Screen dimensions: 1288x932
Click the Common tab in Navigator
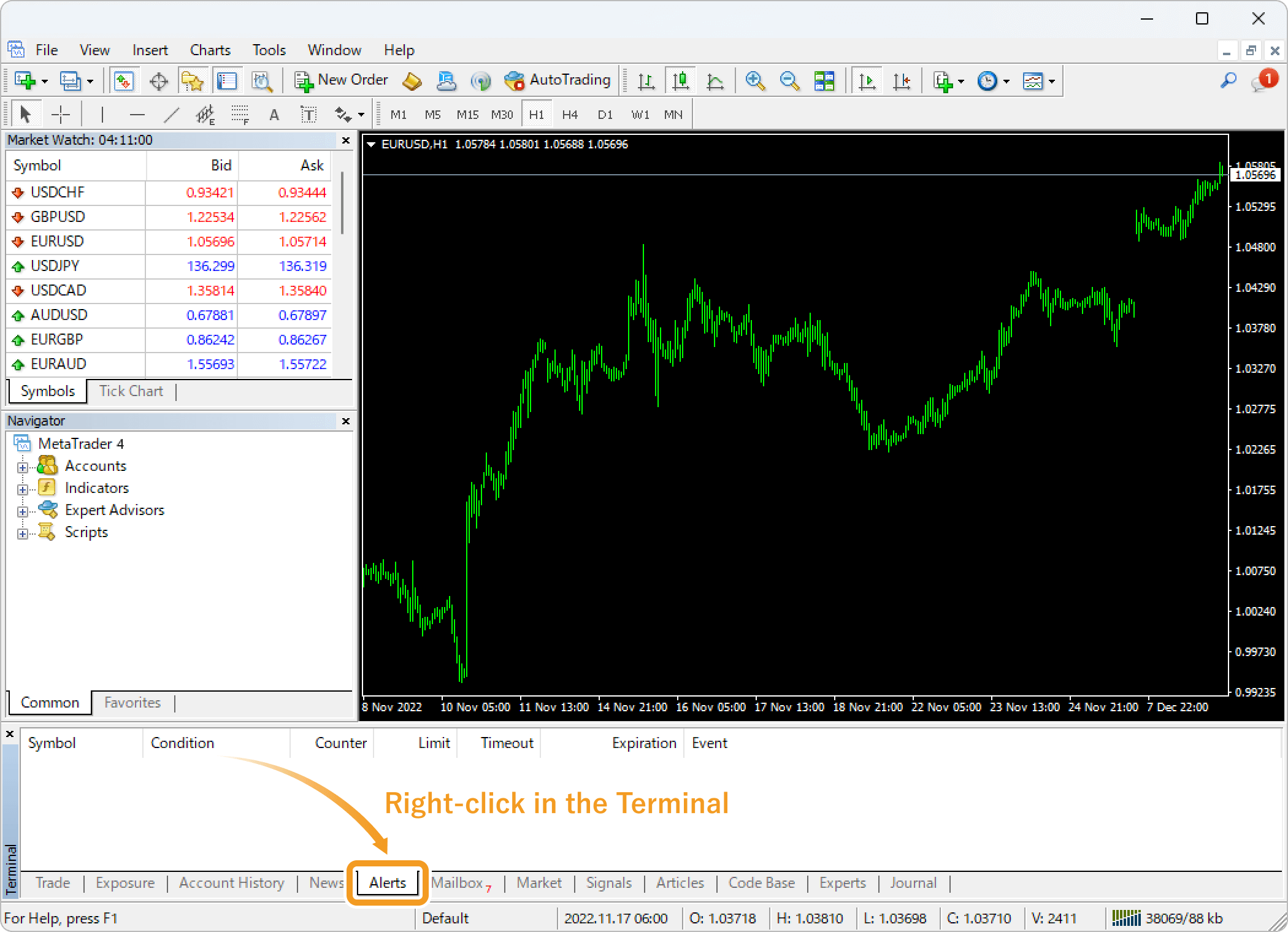pyautogui.click(x=50, y=702)
